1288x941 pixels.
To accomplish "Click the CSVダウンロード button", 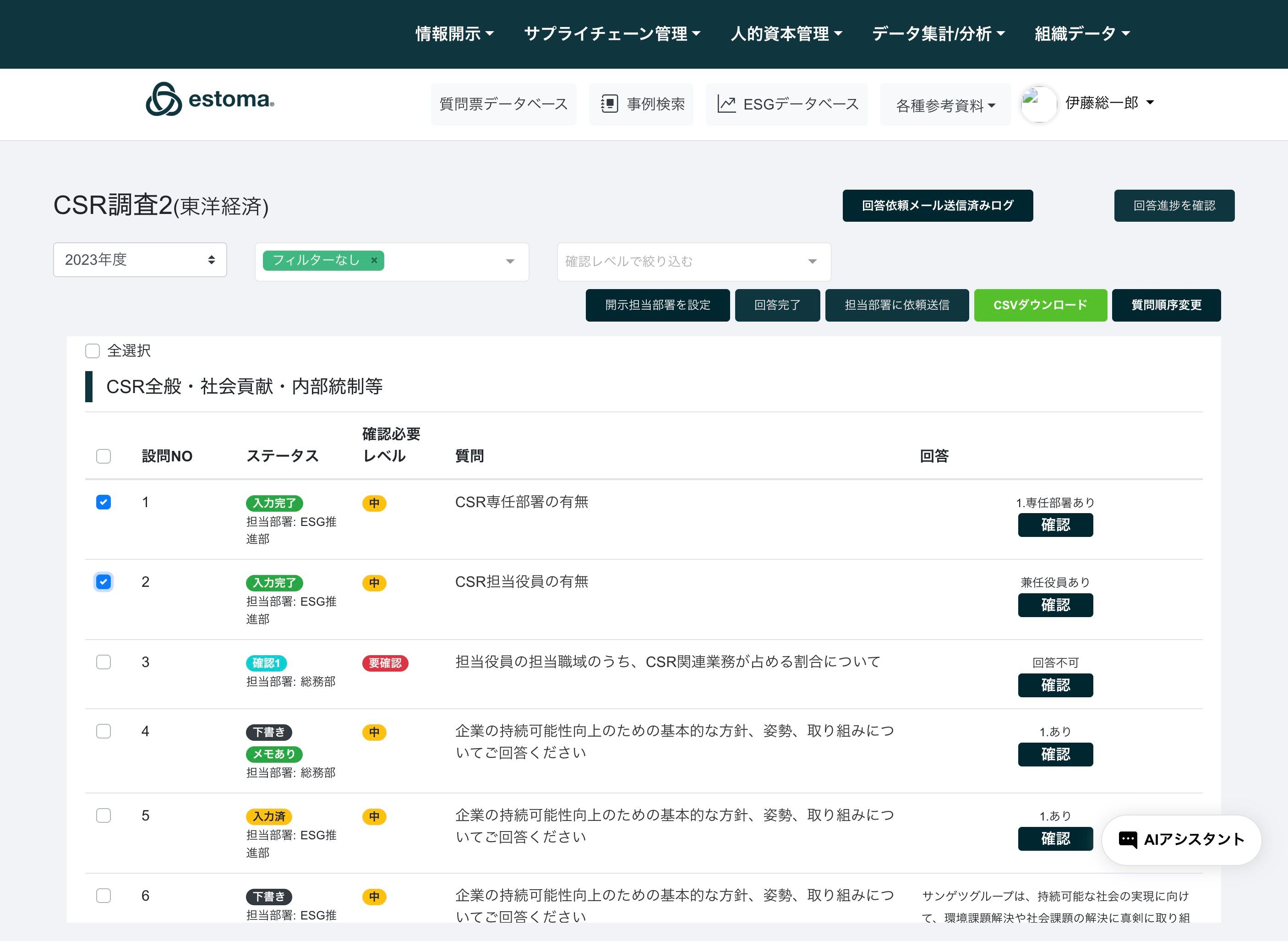I will pyautogui.click(x=1040, y=305).
